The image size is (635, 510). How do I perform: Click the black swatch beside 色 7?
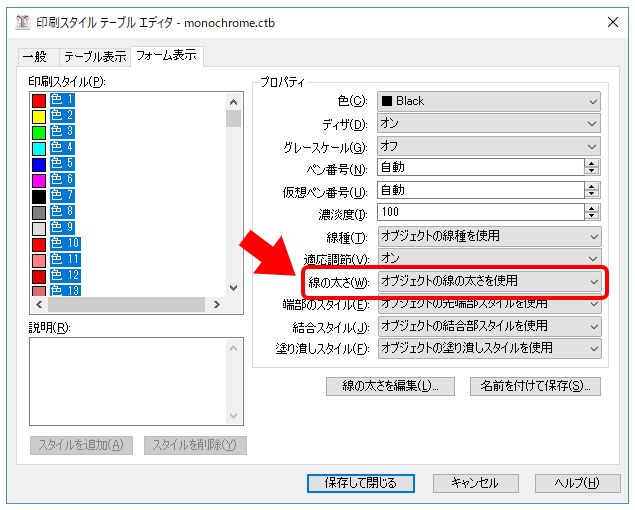(39, 196)
